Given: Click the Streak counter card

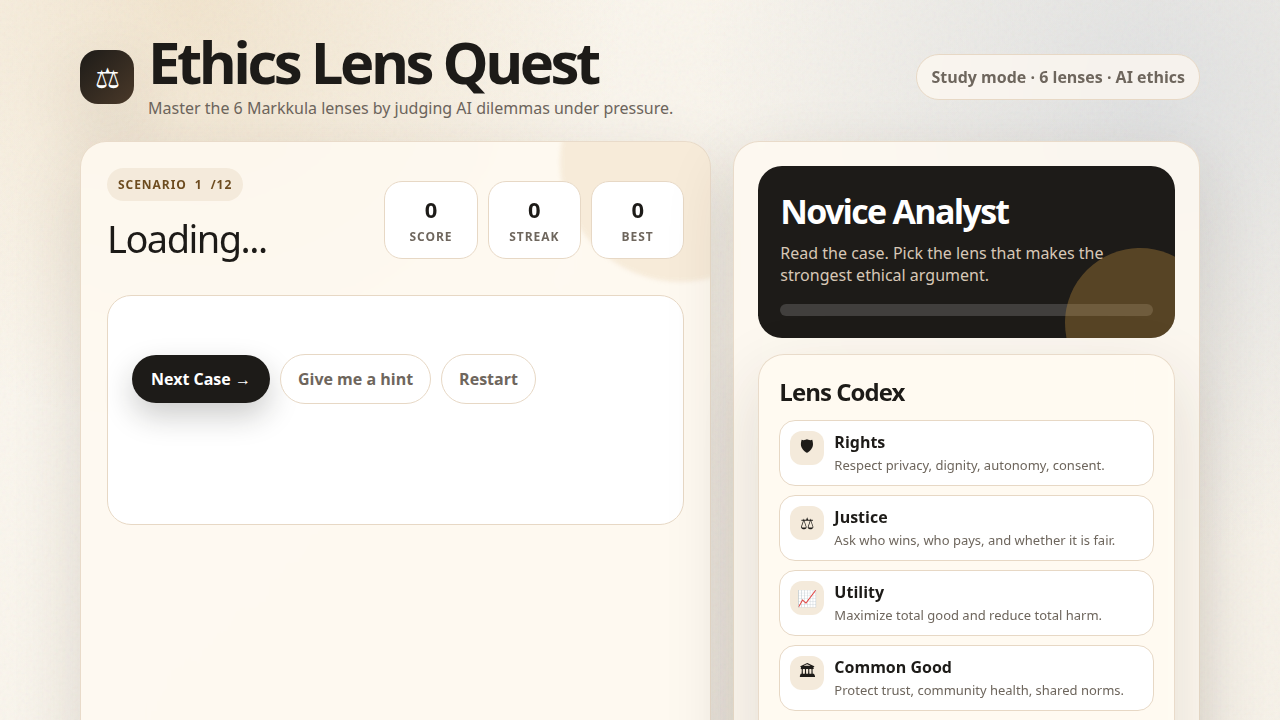Looking at the screenshot, I should (534, 220).
